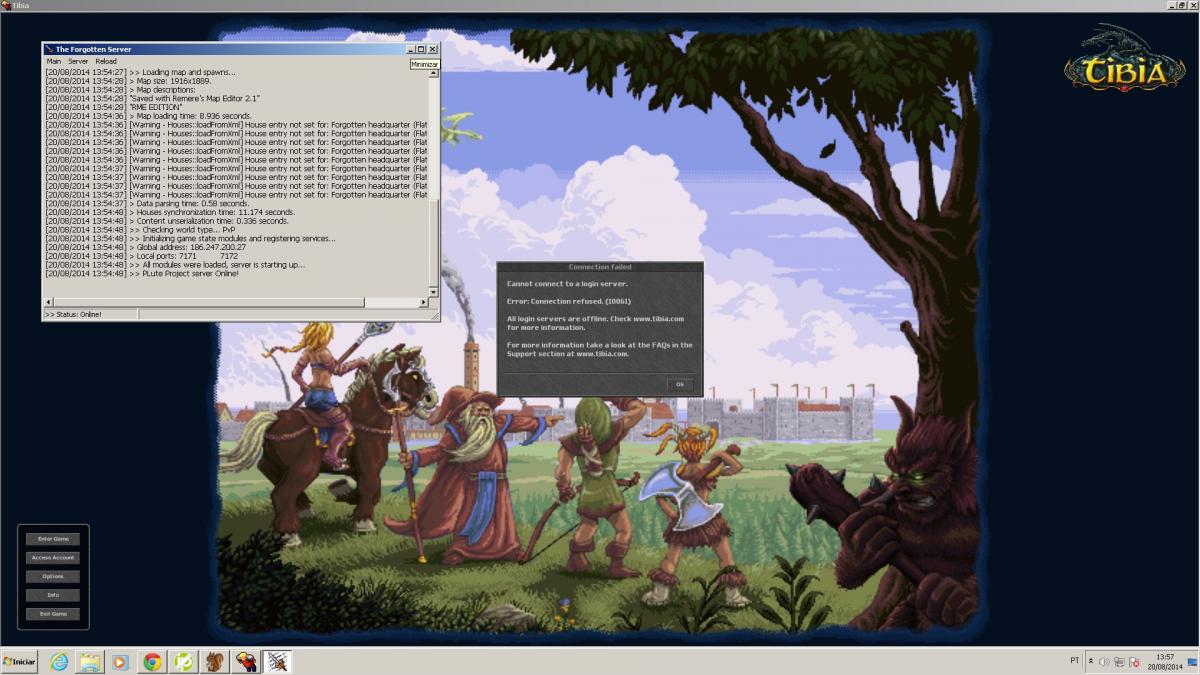
Task: Open the Tibia Options button
Action: point(53,577)
